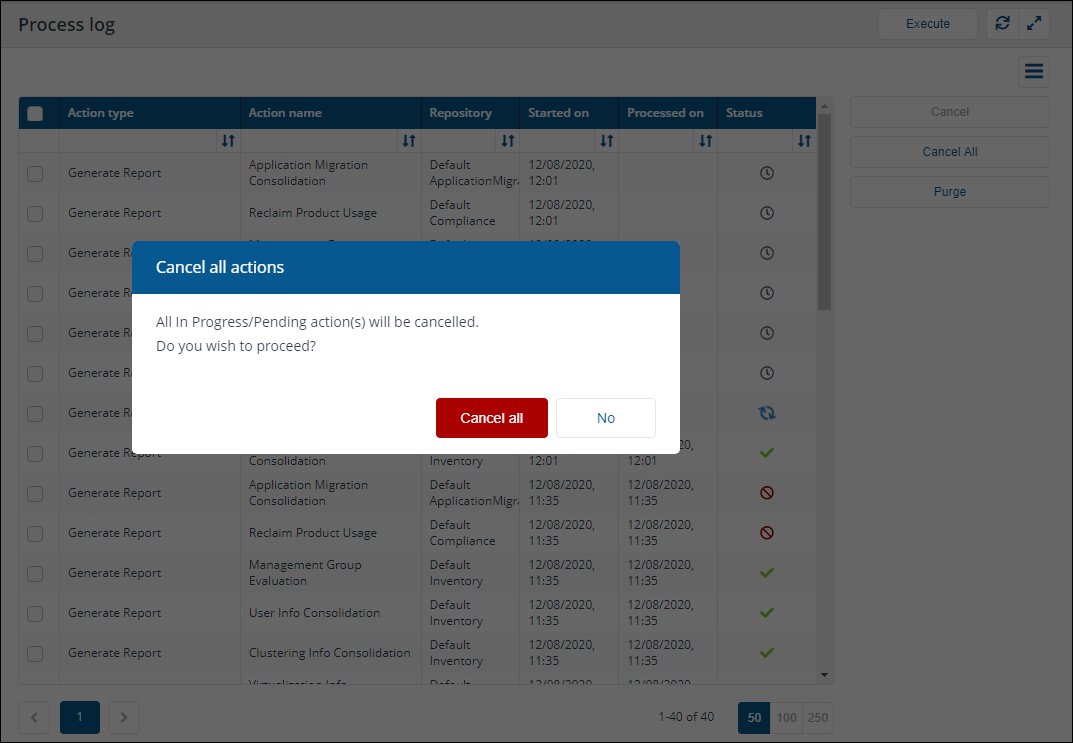Viewport: 1073px width, 743px height.
Task: Open the hamburger menu icon
Action: [1034, 71]
